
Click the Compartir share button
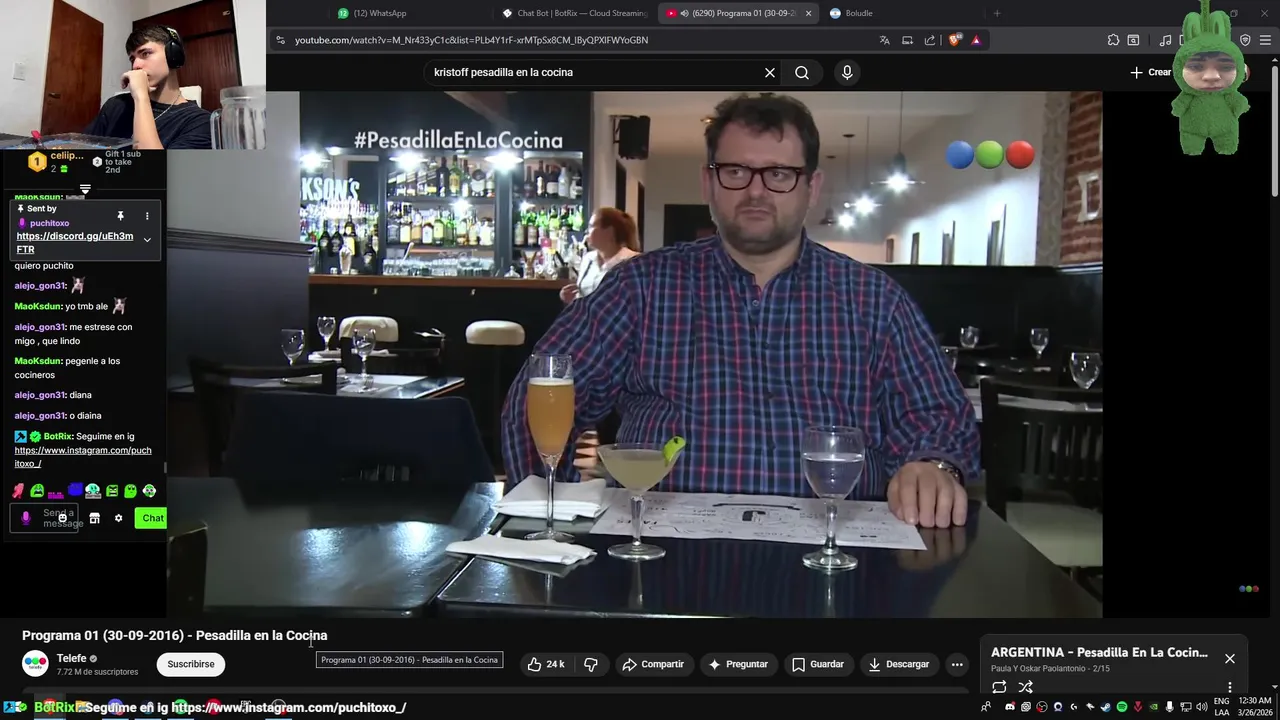653,664
